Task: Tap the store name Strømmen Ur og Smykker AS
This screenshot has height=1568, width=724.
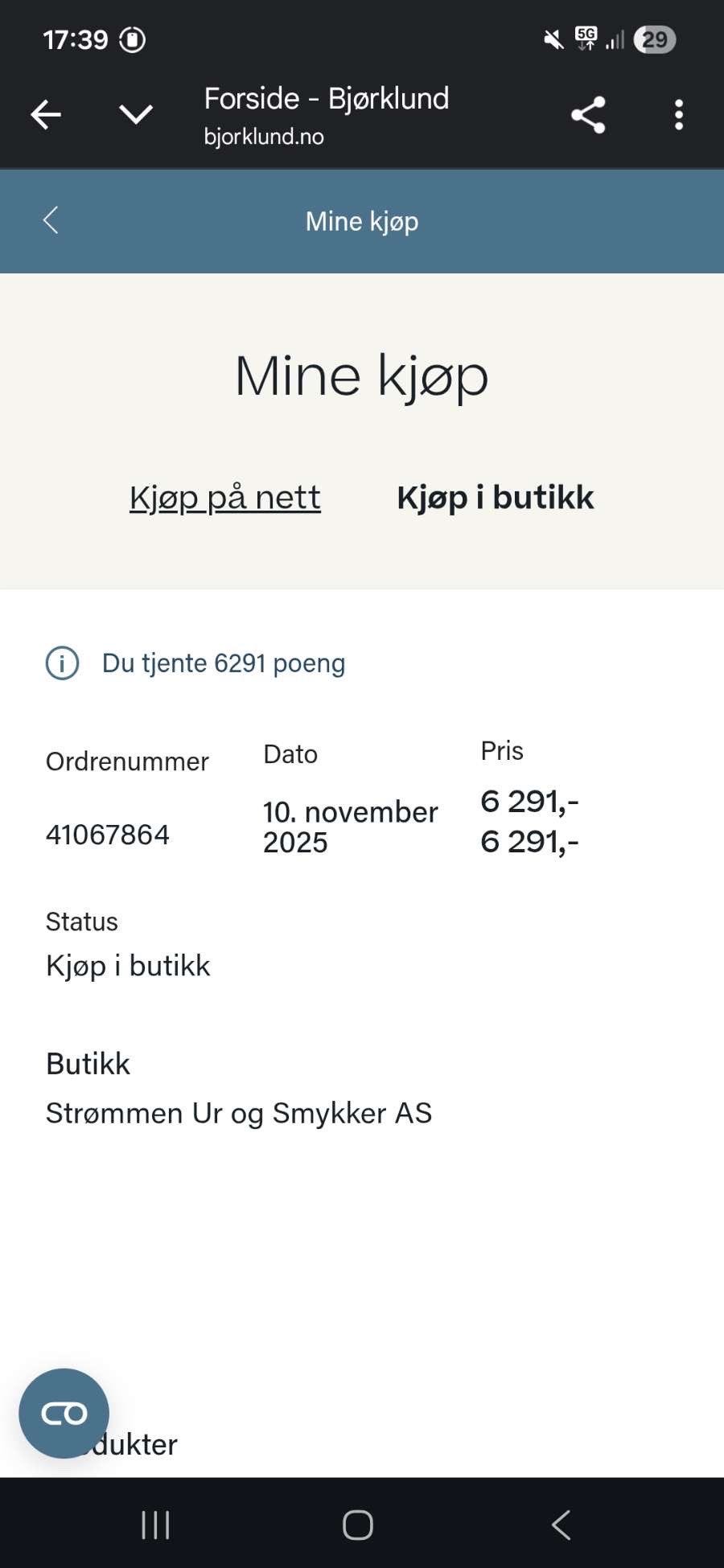Action: [x=239, y=1113]
